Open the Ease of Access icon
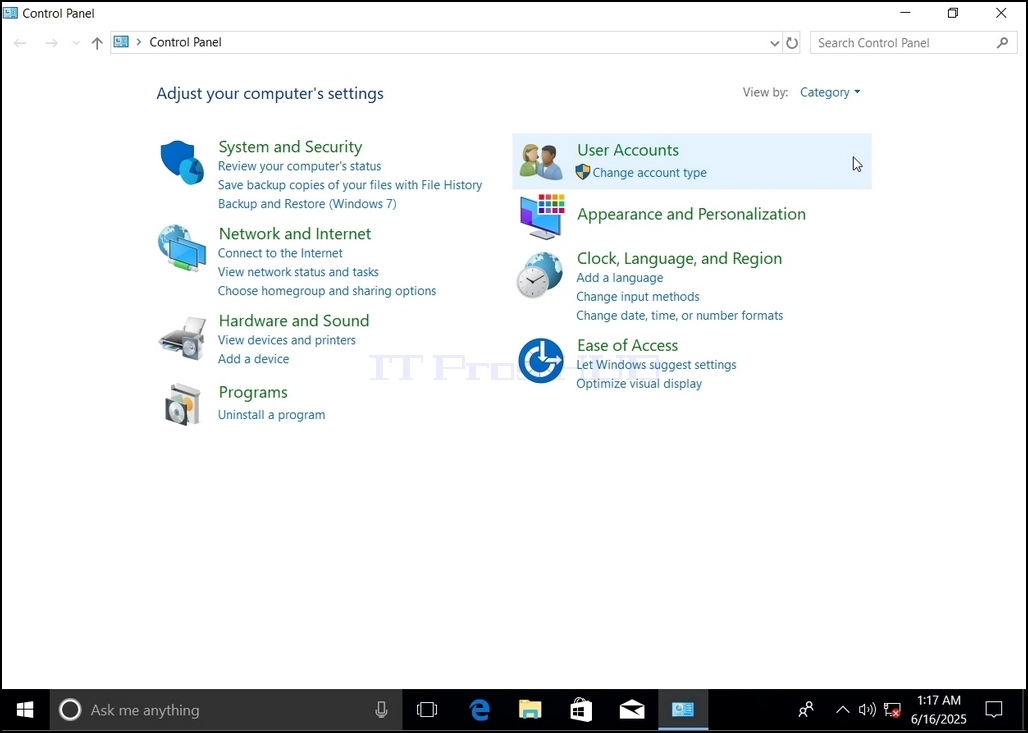Viewport: 1028px width, 733px height. tap(540, 361)
